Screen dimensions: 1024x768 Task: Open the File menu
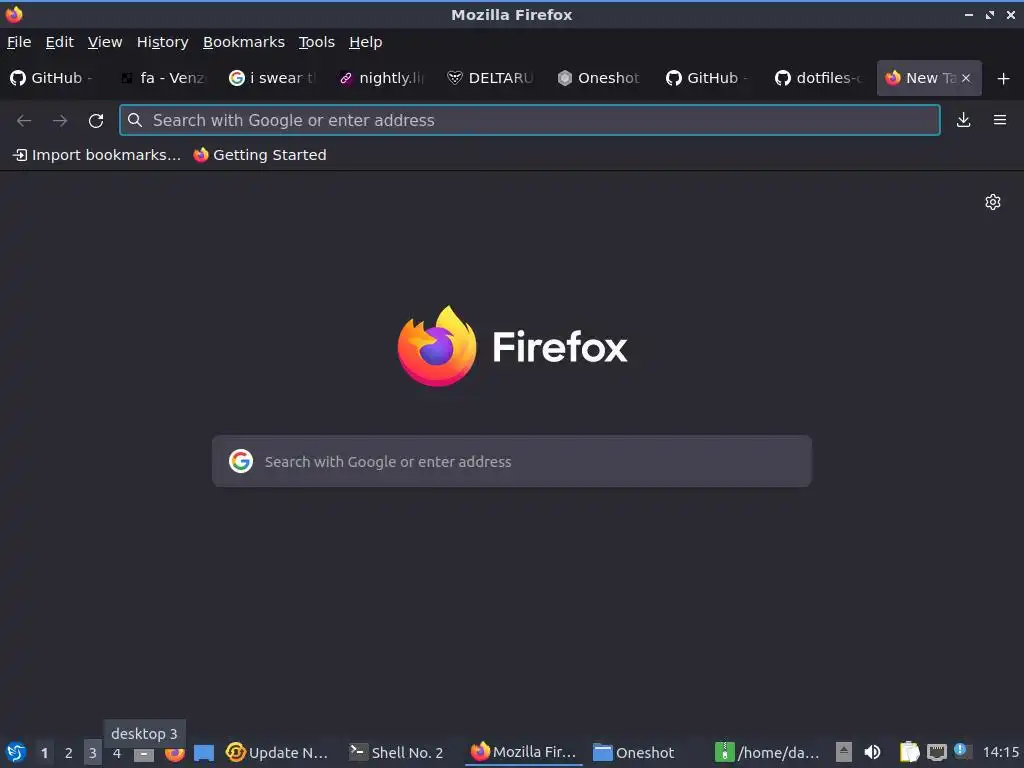(19, 42)
